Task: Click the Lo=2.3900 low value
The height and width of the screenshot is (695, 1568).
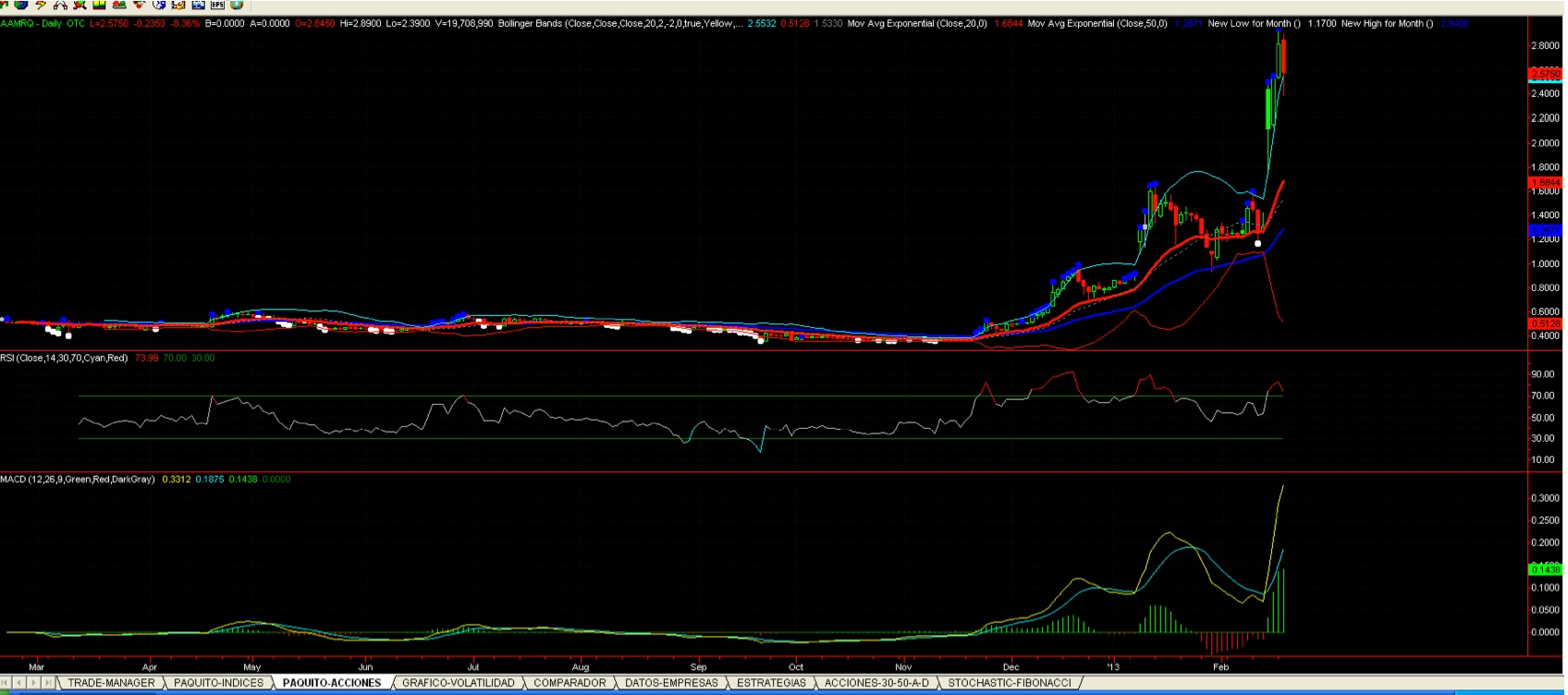Action: coord(408,23)
